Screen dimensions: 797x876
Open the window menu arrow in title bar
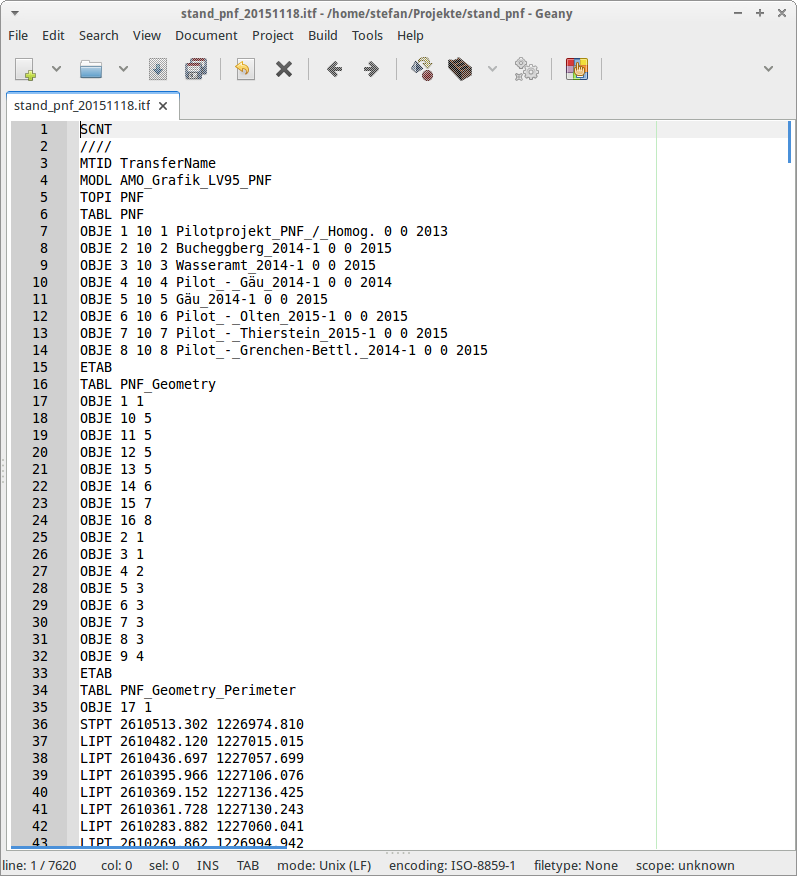click(15, 13)
